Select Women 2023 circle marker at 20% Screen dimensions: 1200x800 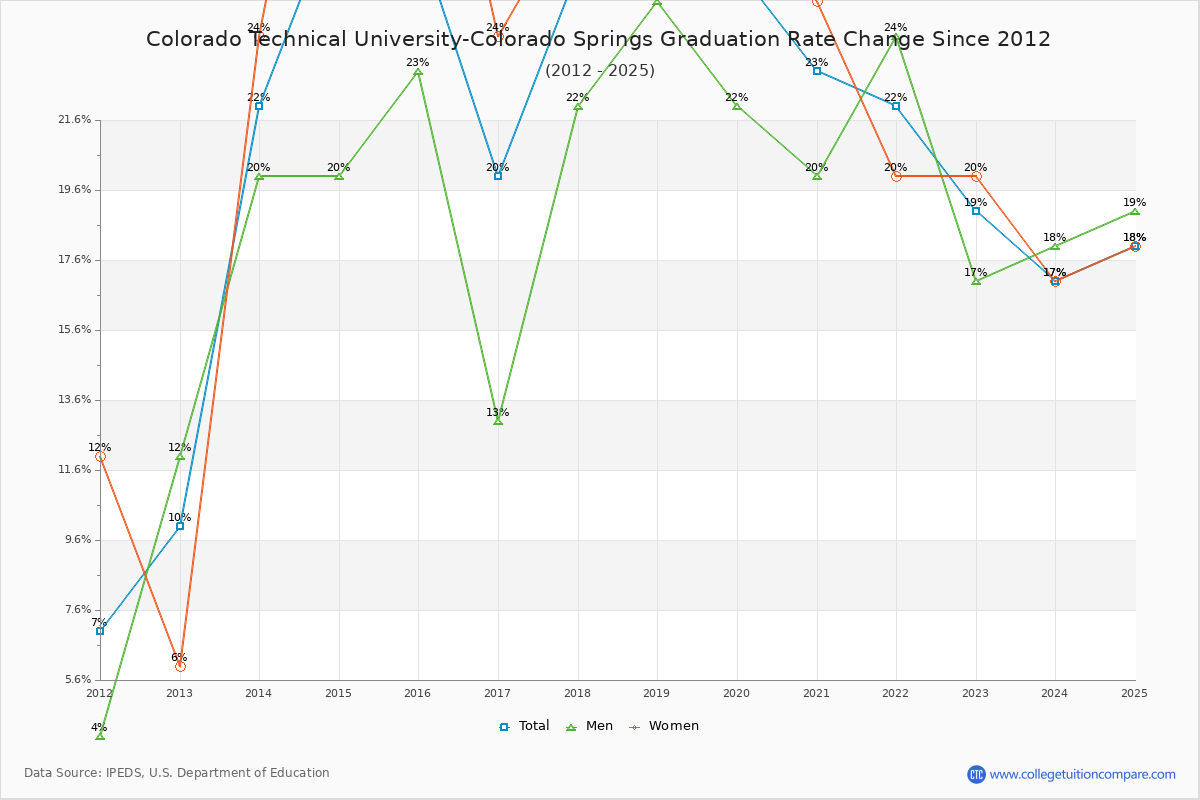pyautogui.click(x=976, y=176)
